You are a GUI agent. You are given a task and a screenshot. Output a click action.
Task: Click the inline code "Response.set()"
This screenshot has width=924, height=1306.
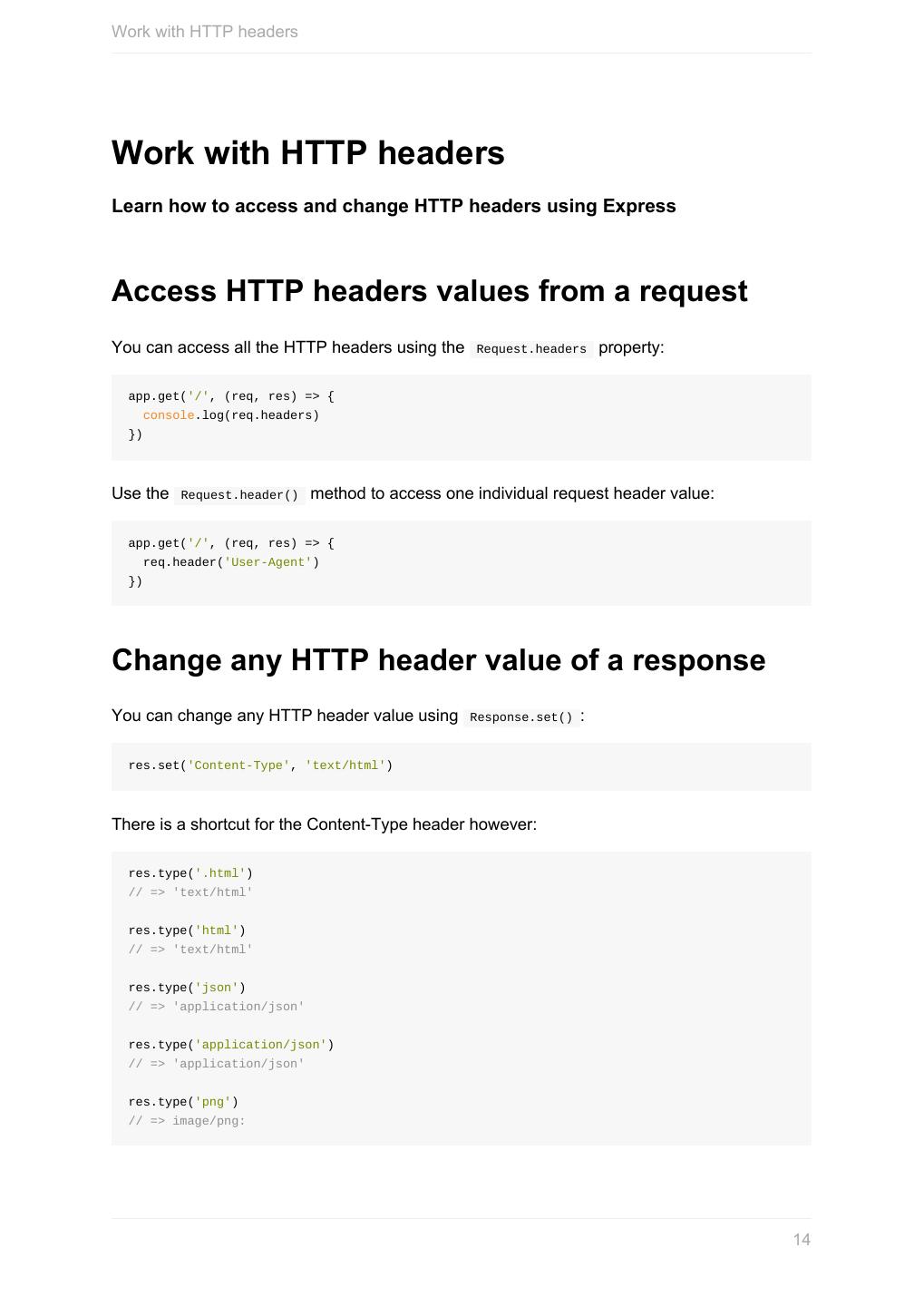pos(521,717)
